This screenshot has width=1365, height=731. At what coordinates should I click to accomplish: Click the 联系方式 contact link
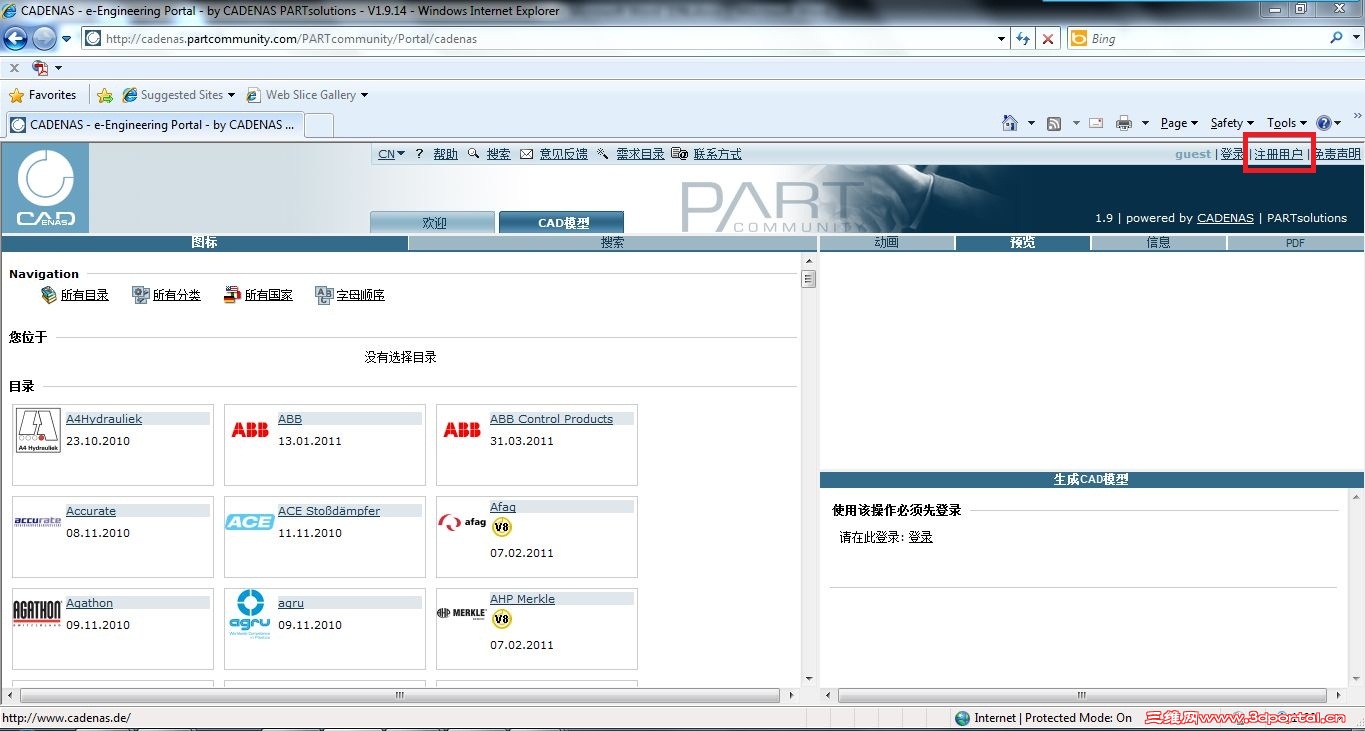click(x=717, y=154)
